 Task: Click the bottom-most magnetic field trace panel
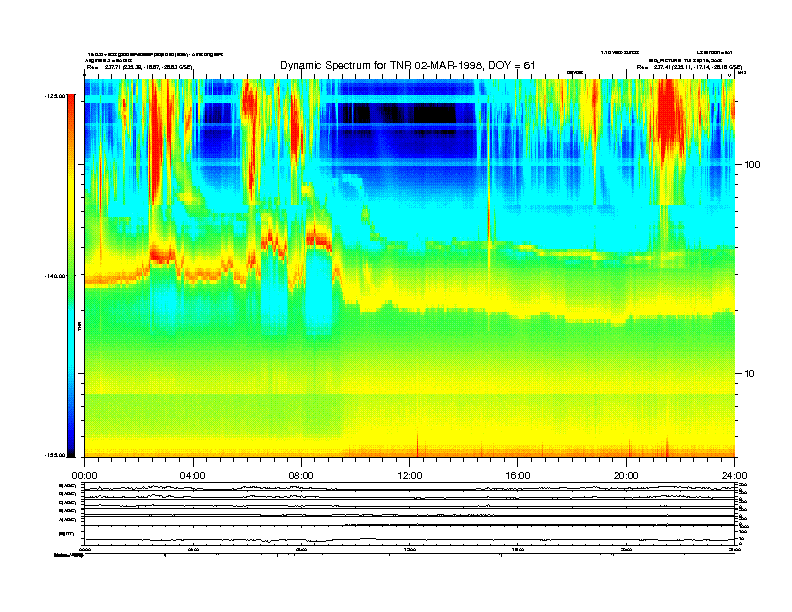tap(410, 534)
